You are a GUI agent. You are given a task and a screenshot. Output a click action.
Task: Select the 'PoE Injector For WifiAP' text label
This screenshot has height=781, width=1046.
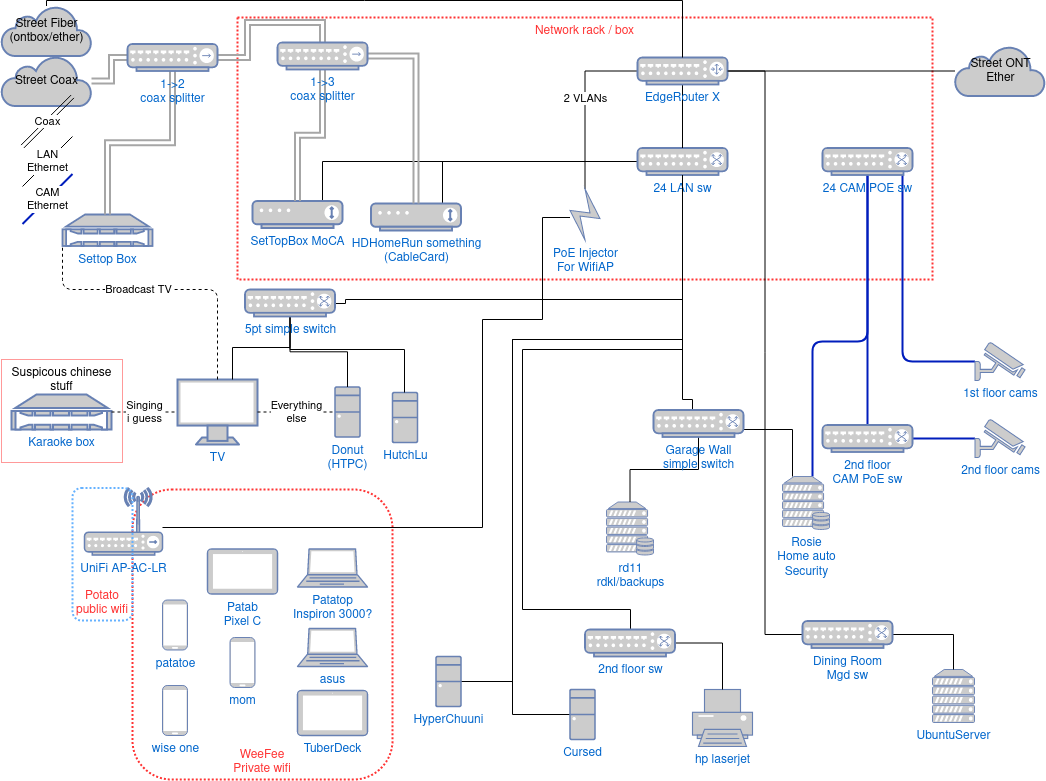585,259
